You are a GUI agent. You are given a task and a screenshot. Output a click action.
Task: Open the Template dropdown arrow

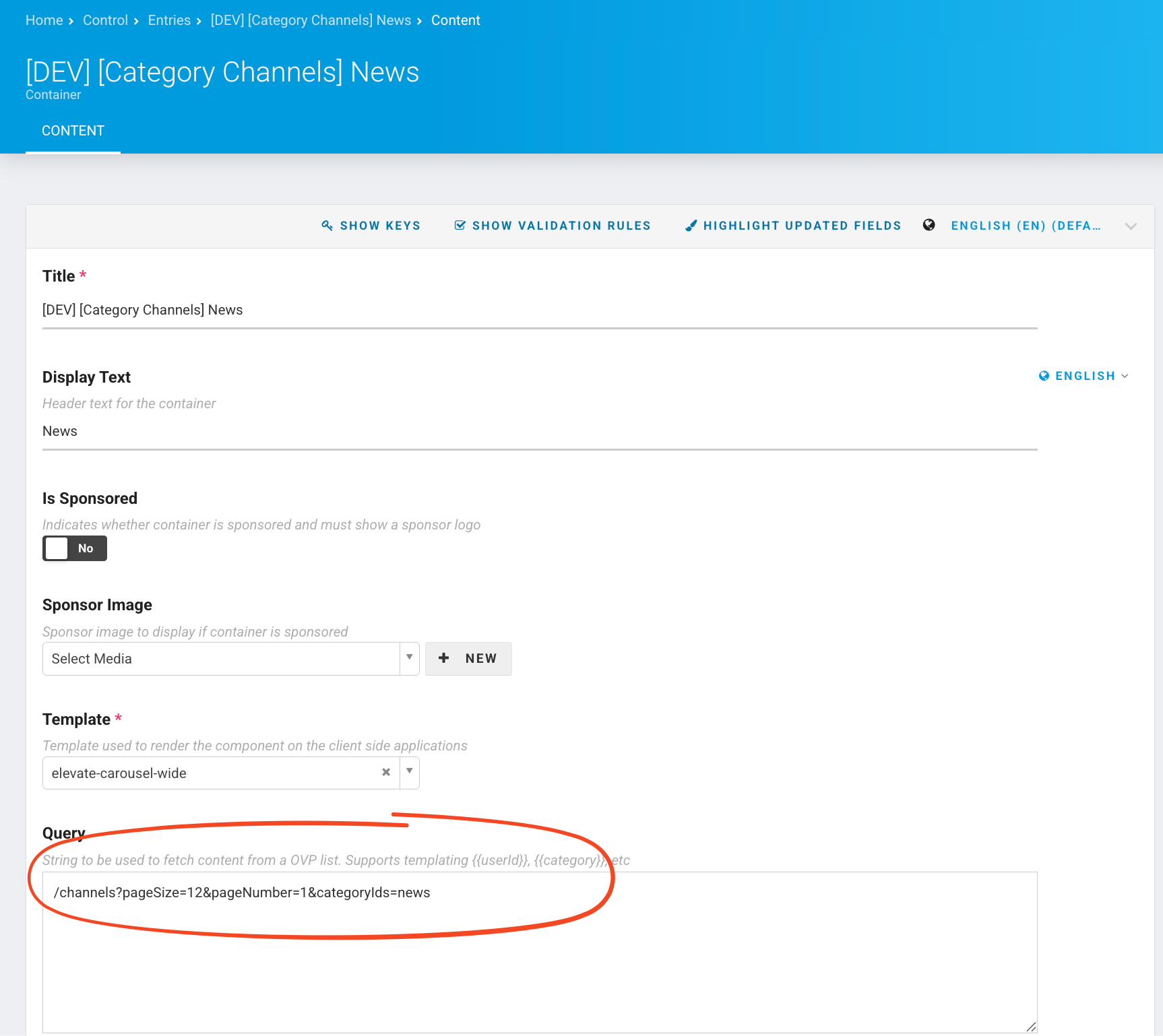point(409,773)
